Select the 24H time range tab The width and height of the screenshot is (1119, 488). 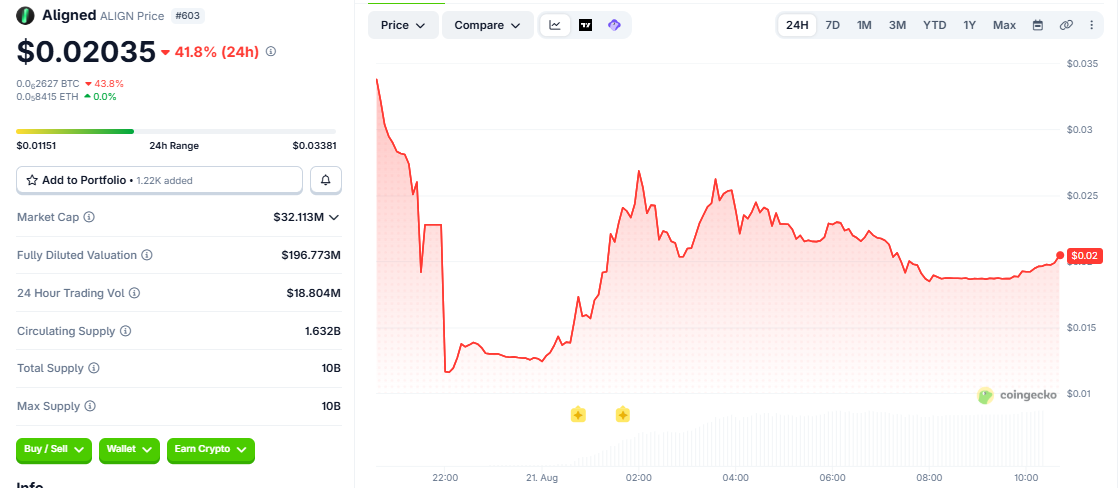coord(797,25)
